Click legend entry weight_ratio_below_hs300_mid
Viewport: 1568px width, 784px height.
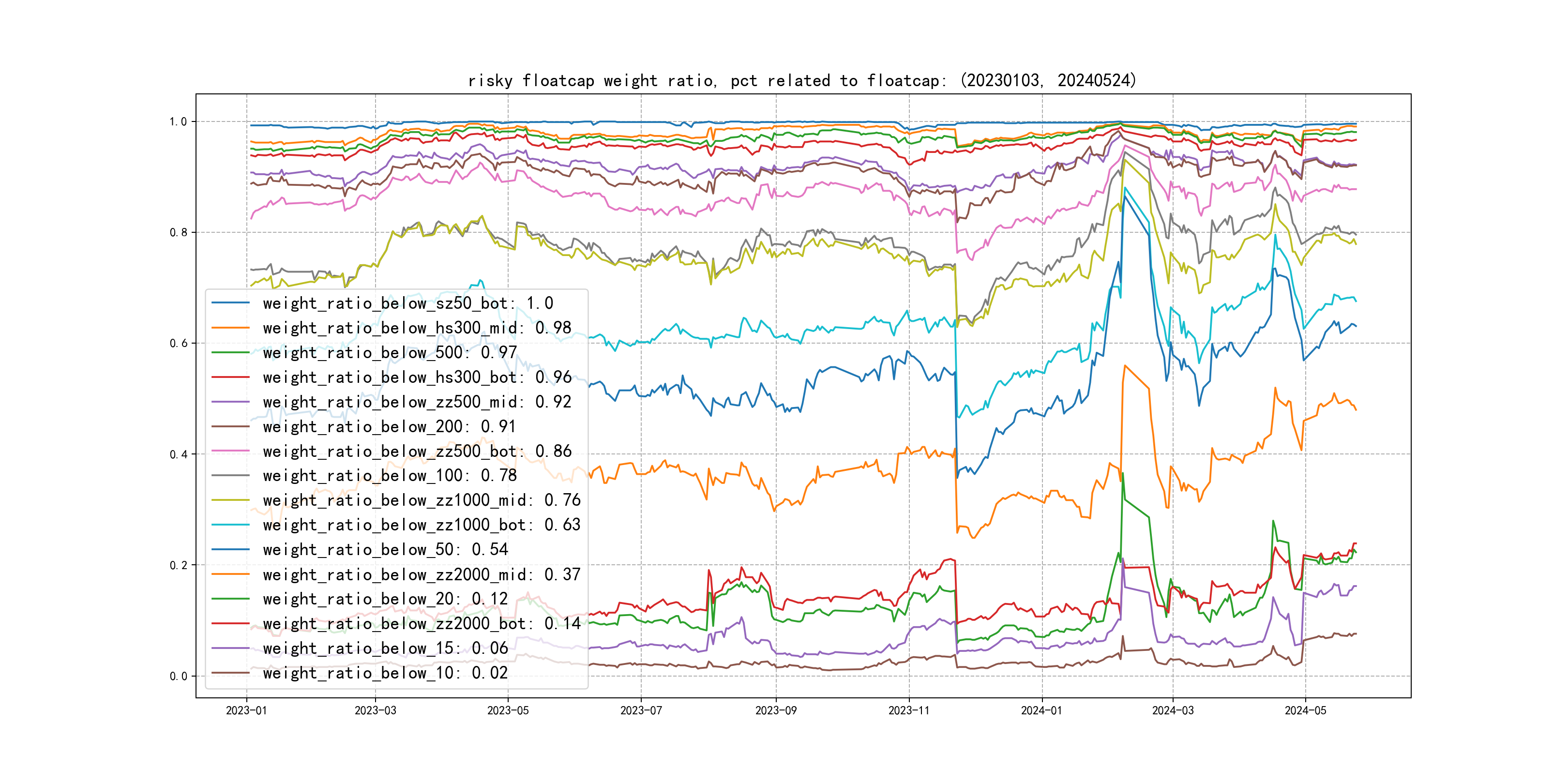[x=417, y=328]
